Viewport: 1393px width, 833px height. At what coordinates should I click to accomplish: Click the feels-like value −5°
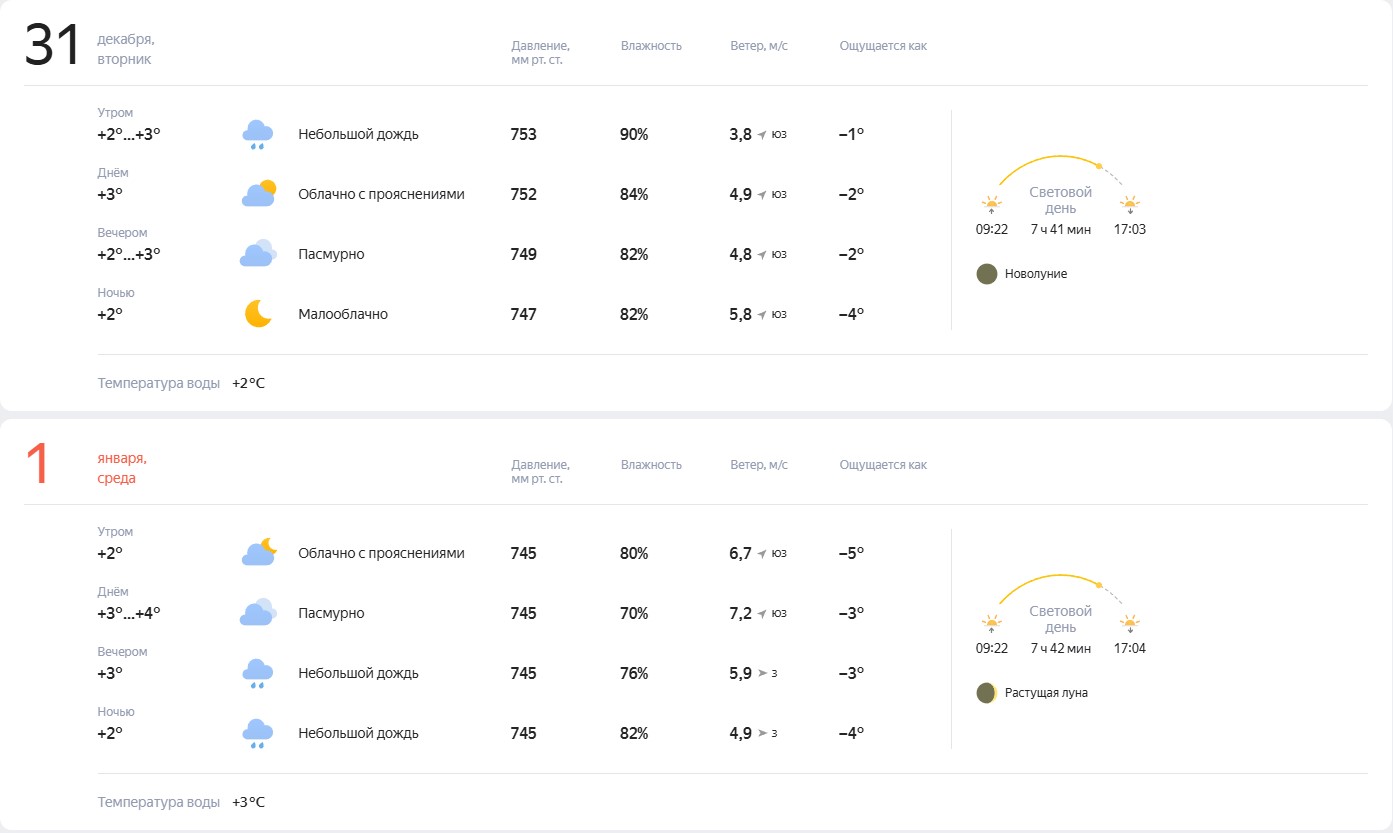(851, 553)
